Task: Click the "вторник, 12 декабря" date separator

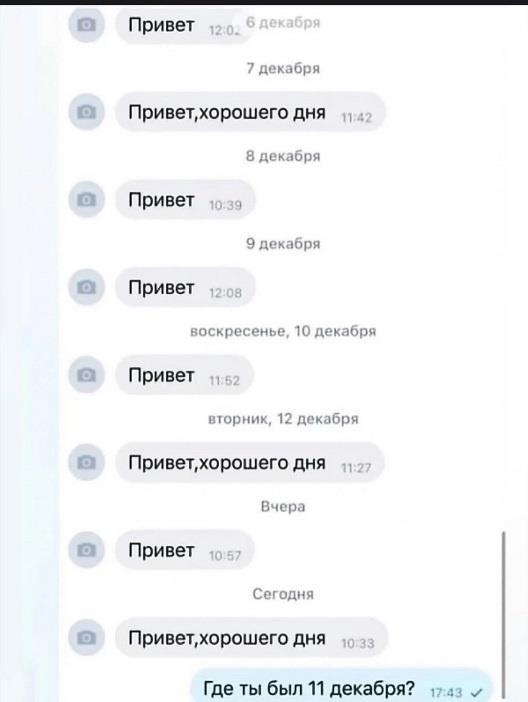Action: pos(283,419)
